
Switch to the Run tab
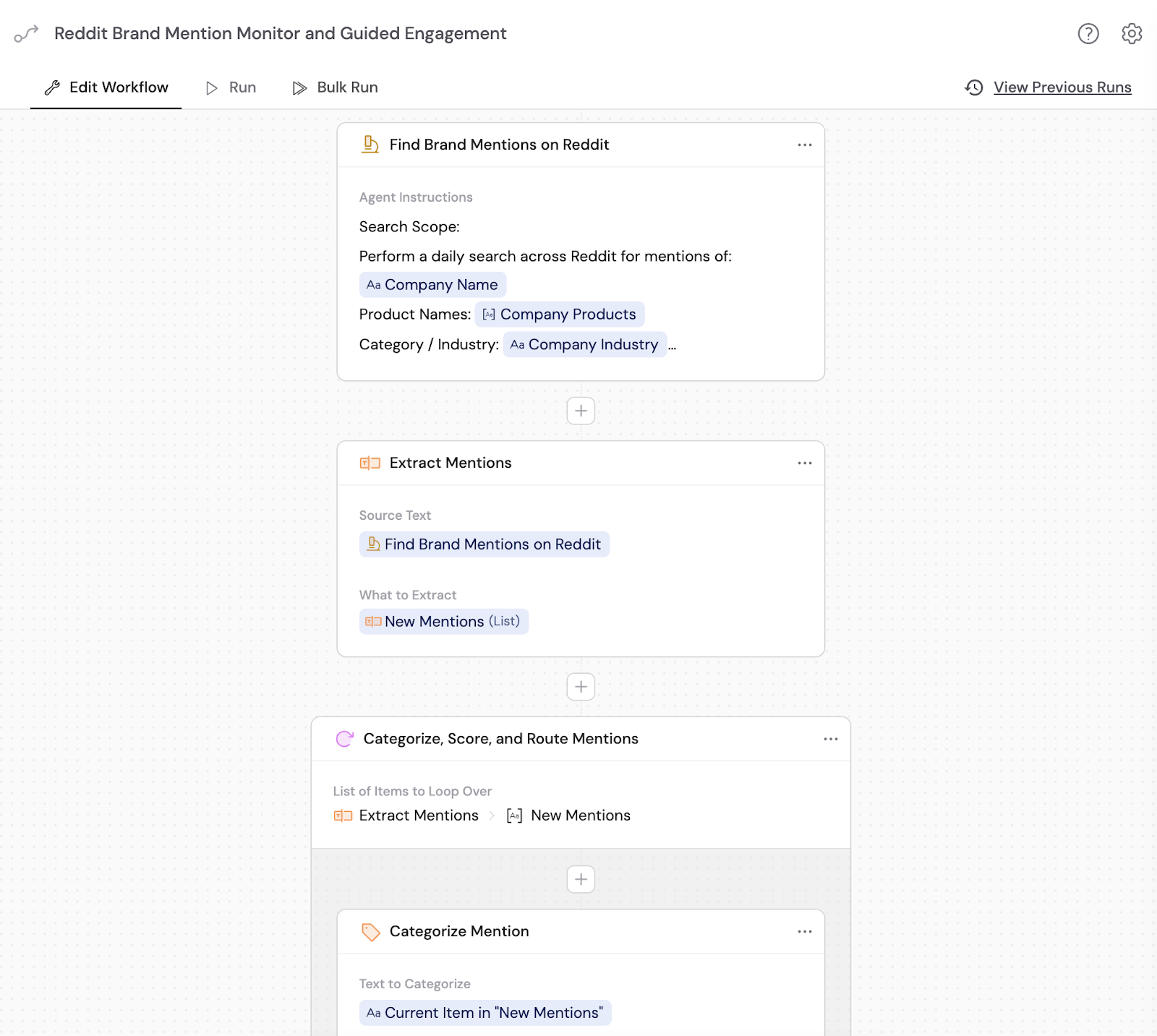(231, 87)
